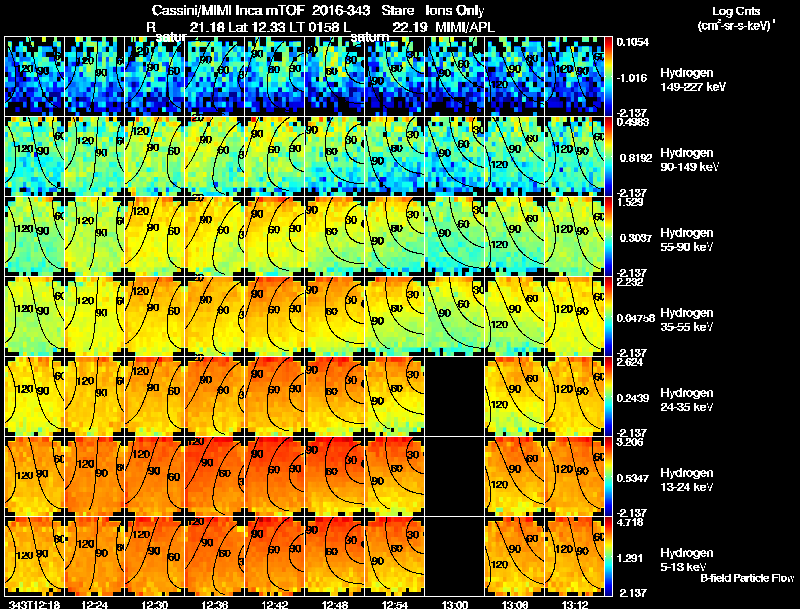Click the 0.04758 color scale value
Screen dimensions: 800x609
tap(636, 318)
